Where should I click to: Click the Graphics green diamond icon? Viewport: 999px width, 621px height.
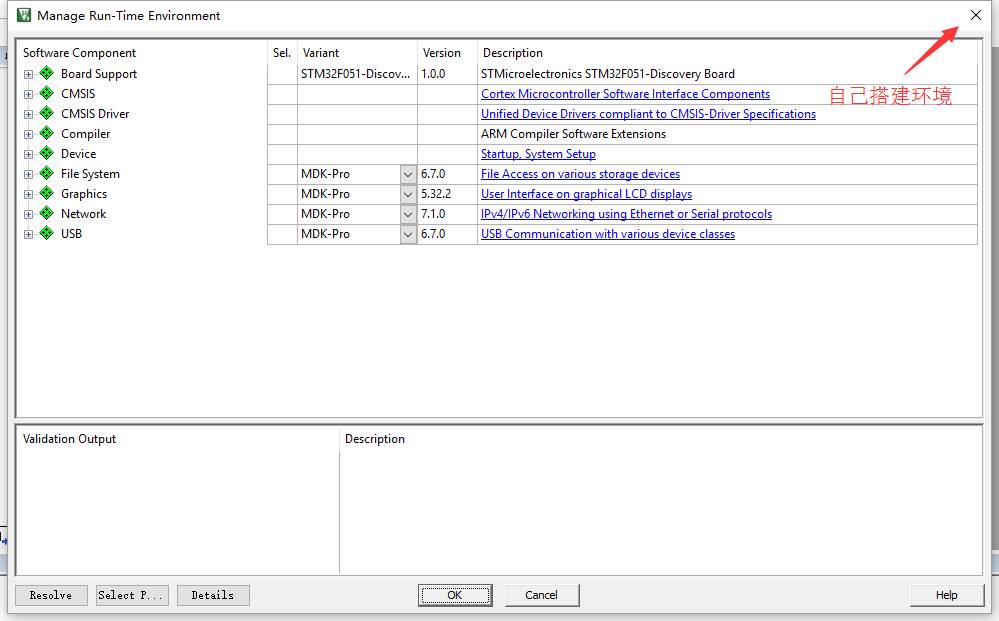coord(47,194)
